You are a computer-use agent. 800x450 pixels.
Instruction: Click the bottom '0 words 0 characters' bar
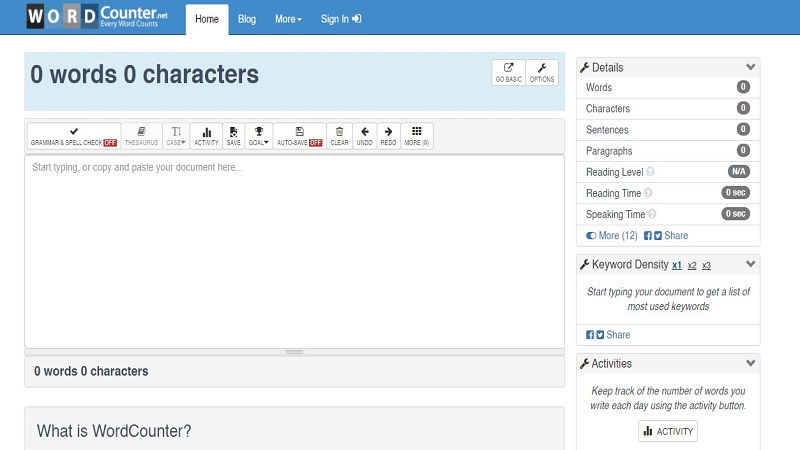pyautogui.click(x=294, y=371)
